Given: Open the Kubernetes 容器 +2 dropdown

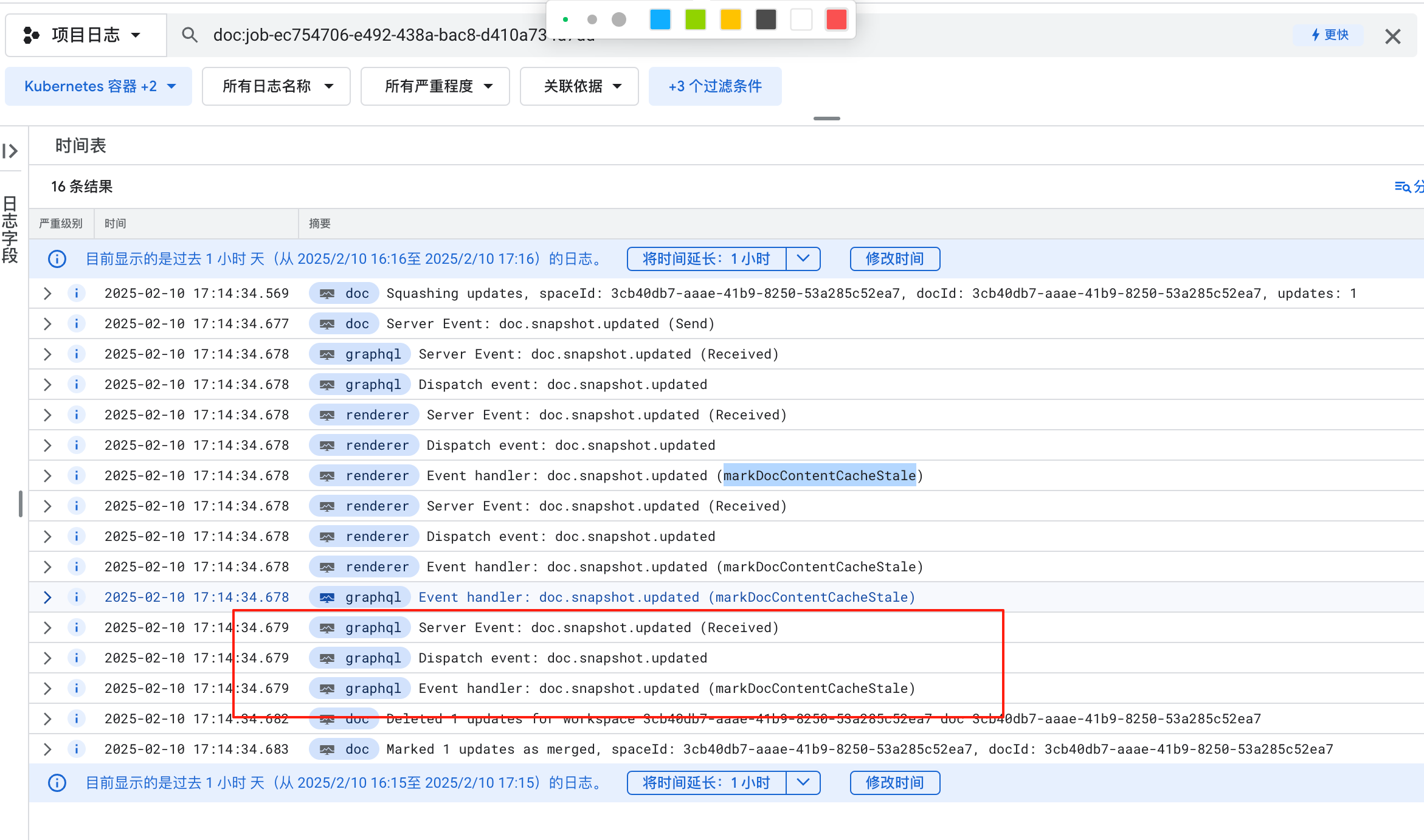Looking at the screenshot, I should click(99, 86).
